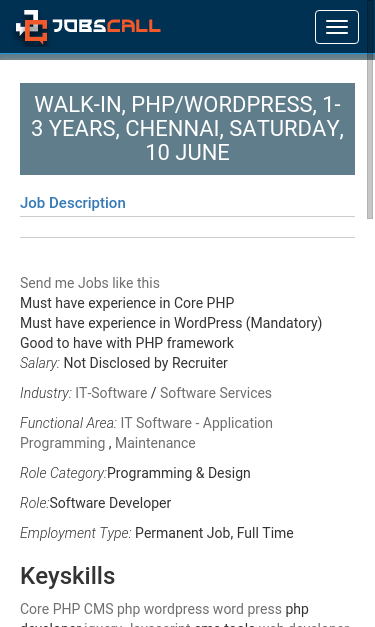Open the Maintenance functional area link
The image size is (375, 627).
click(155, 443)
